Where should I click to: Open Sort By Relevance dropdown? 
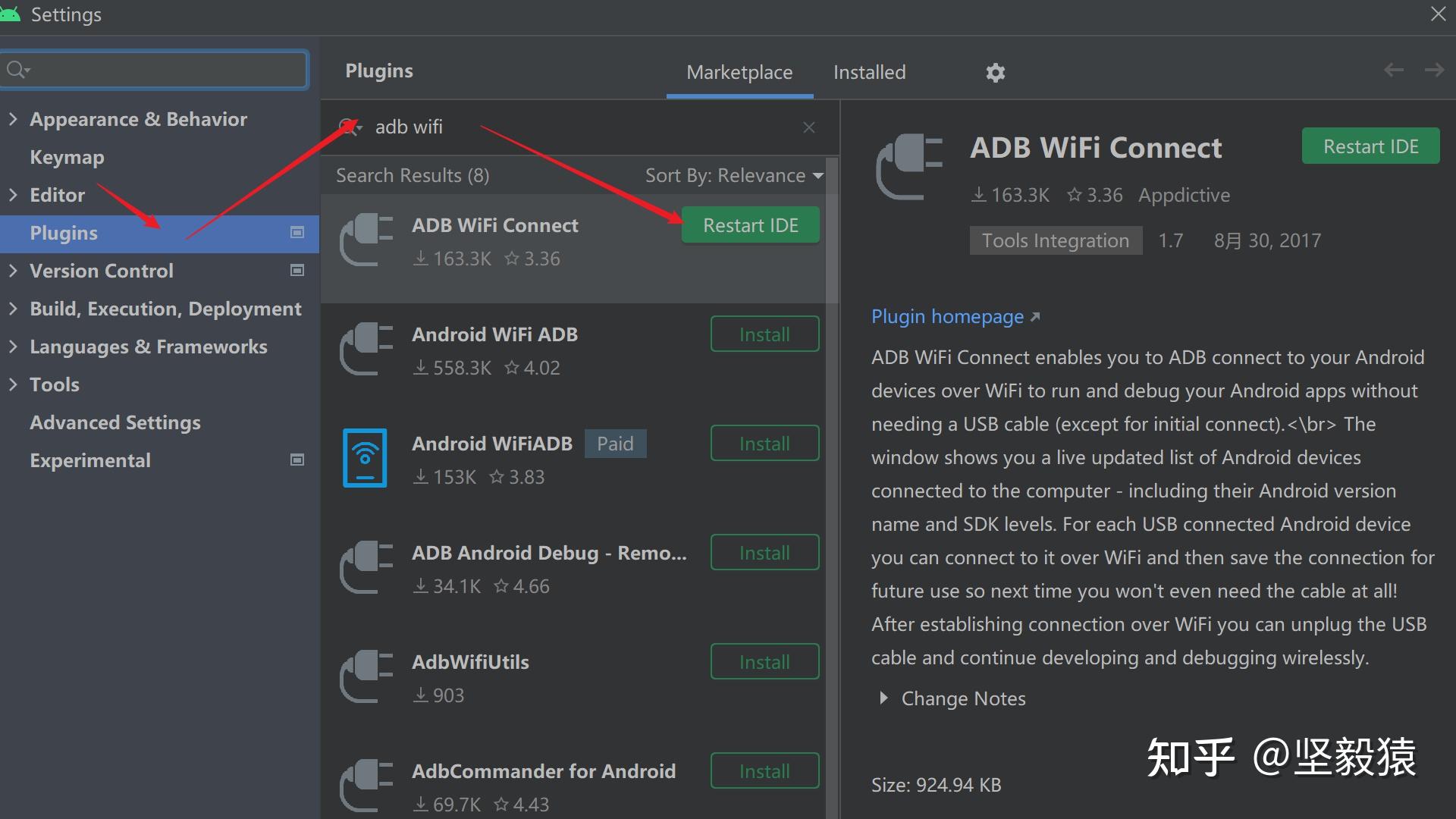coord(733,176)
